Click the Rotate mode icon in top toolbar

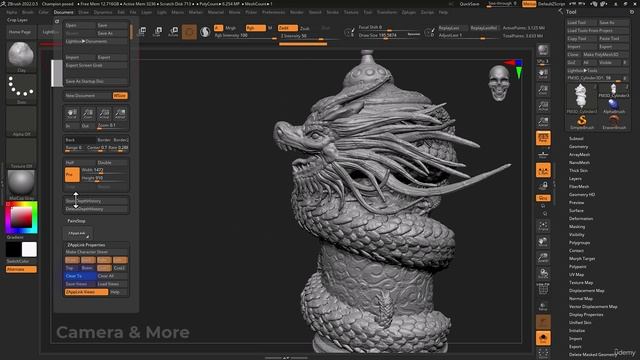[x=173, y=31]
